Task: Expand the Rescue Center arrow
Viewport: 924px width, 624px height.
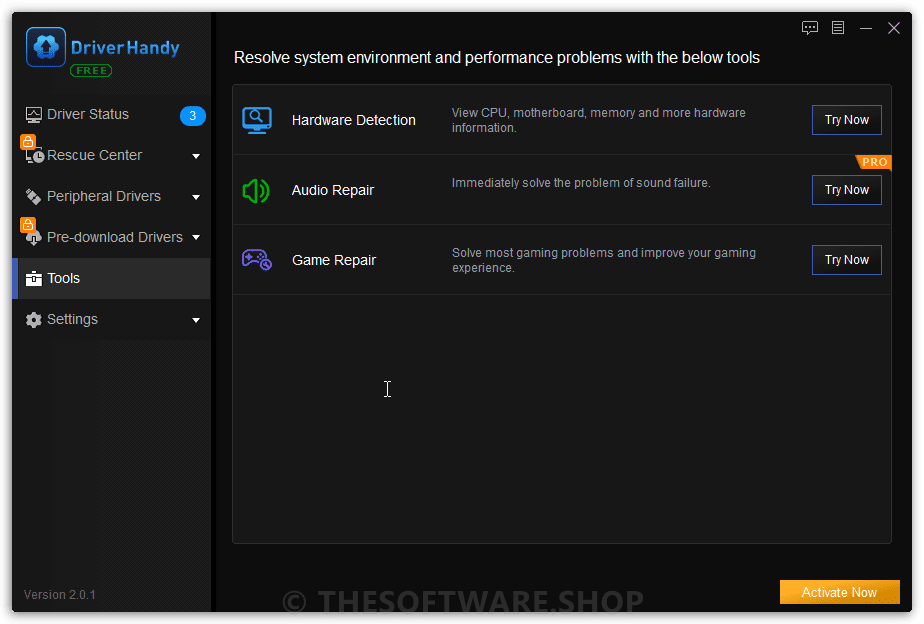Action: pos(196,156)
